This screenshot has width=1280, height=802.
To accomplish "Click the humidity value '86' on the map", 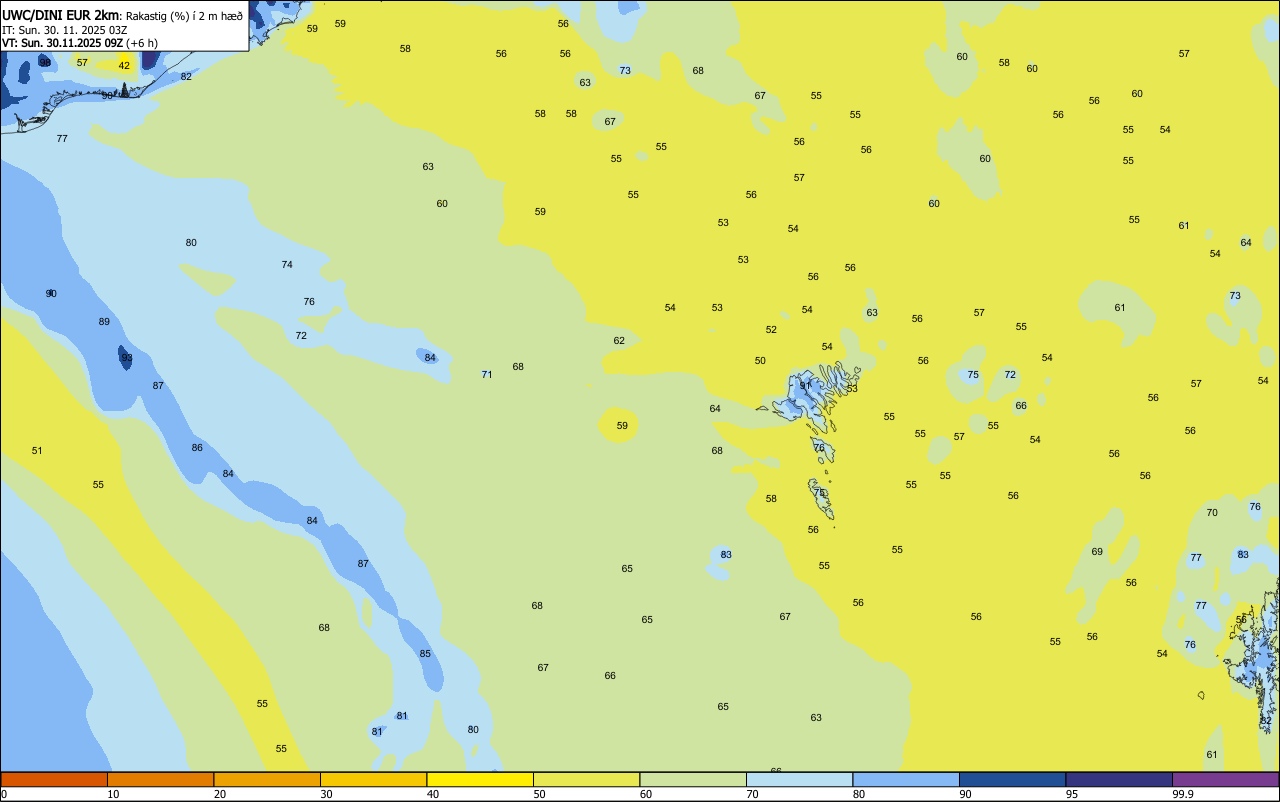I will coord(197,448).
